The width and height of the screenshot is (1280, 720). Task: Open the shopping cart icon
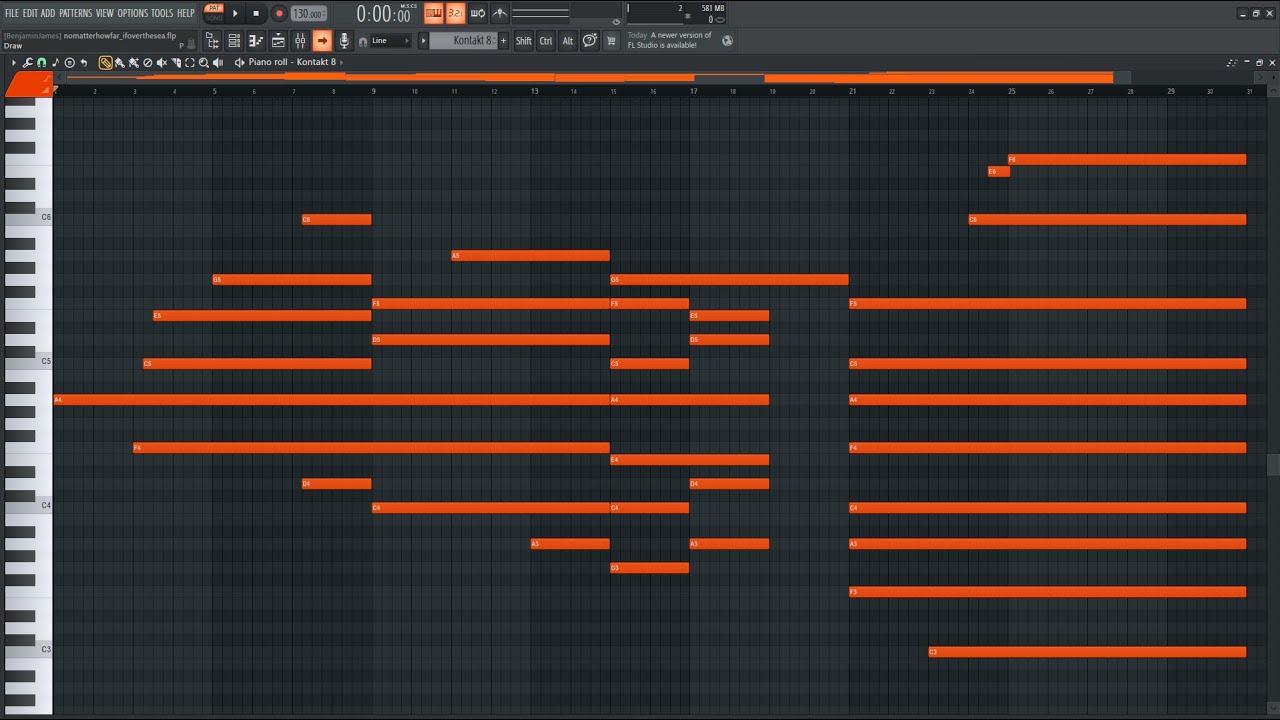click(612, 41)
